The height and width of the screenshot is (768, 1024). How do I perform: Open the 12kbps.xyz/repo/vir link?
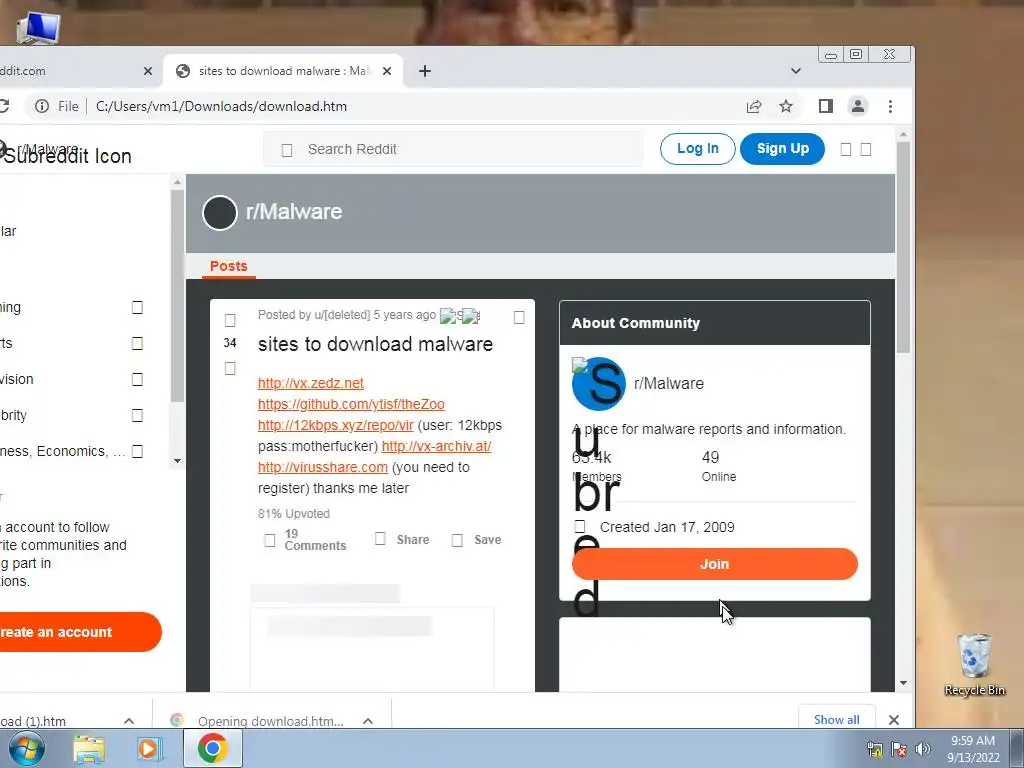point(336,425)
